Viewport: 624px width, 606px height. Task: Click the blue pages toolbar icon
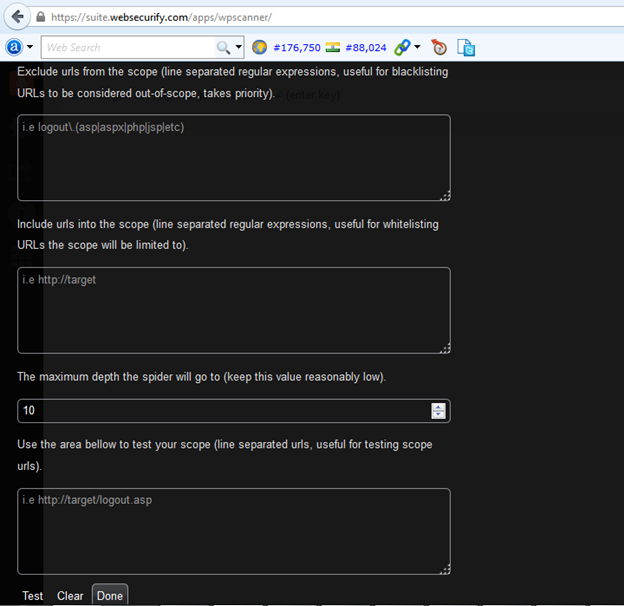[x=466, y=47]
